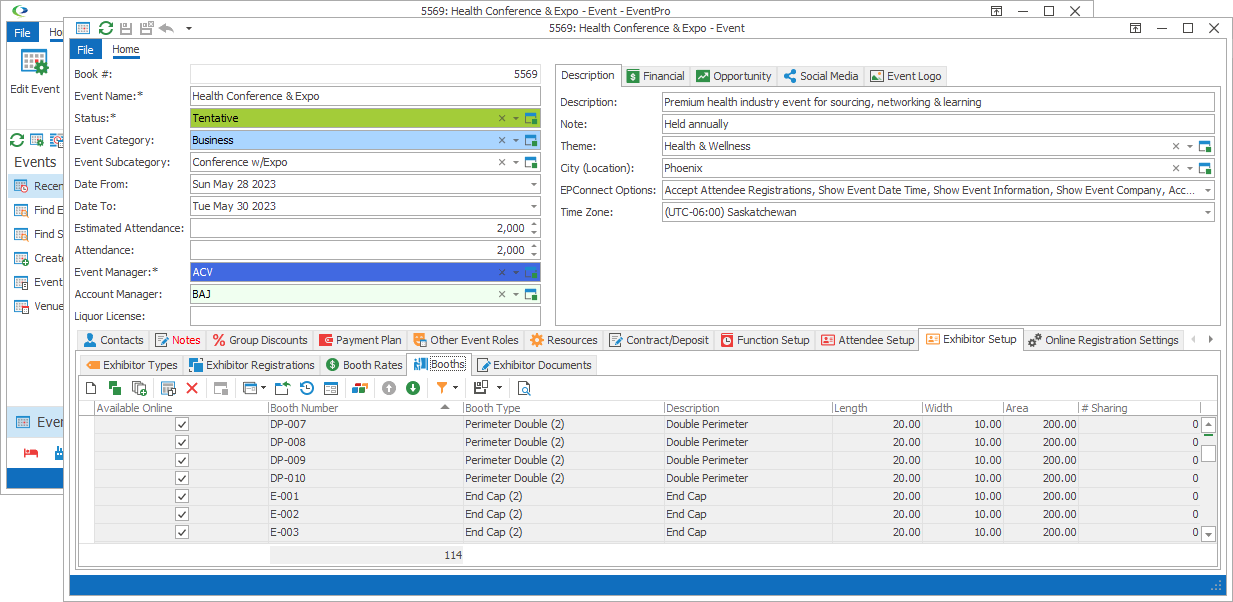
Task: Decrease Attendance with the down spinner
Action: (534, 255)
